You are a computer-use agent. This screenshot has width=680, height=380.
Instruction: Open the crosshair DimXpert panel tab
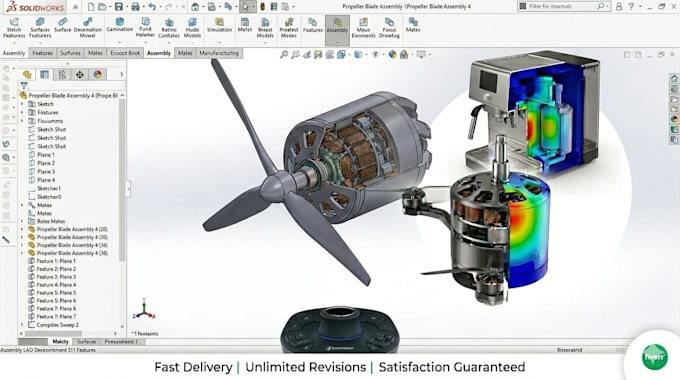point(80,74)
